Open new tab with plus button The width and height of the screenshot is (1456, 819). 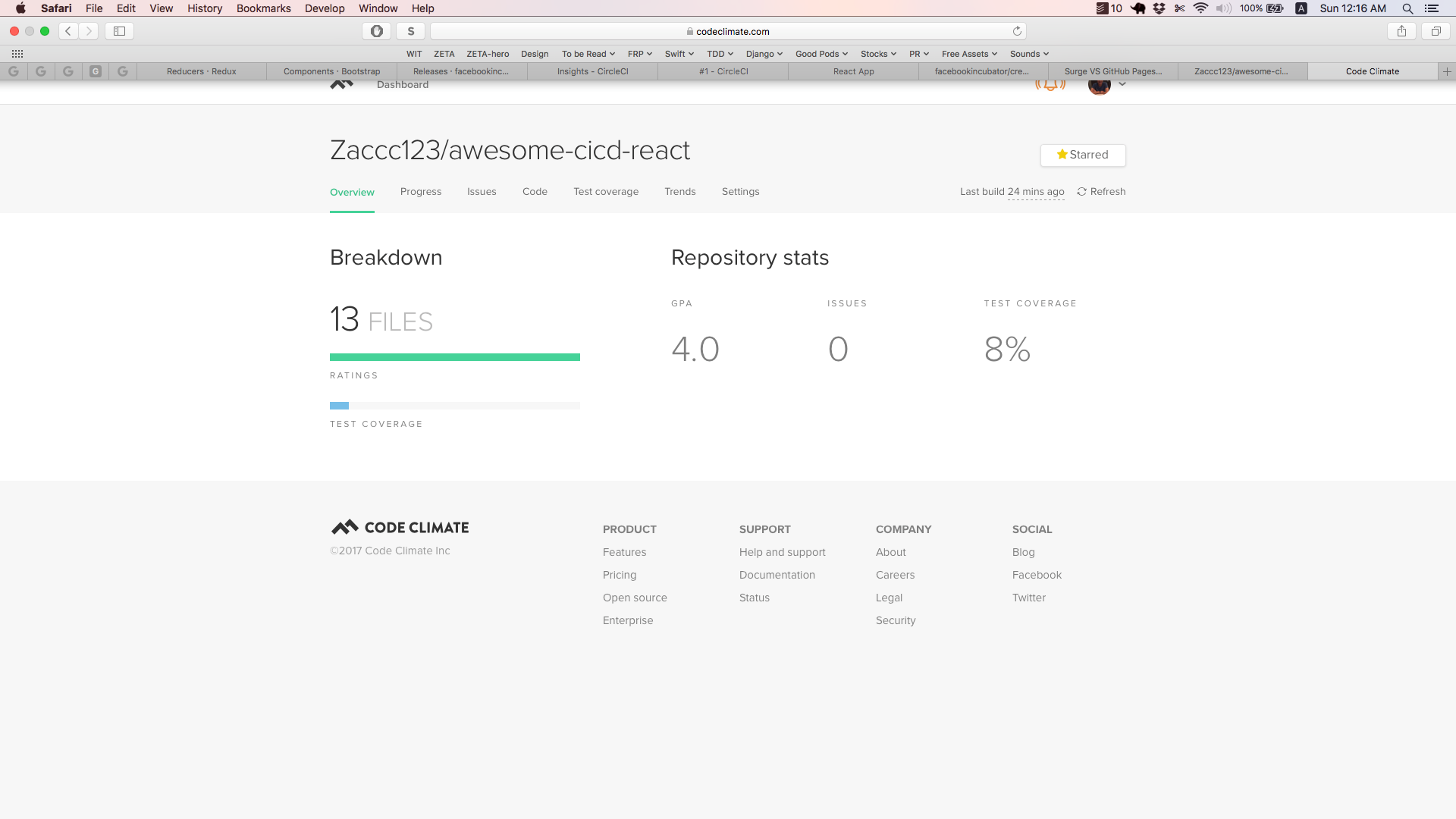1447,71
